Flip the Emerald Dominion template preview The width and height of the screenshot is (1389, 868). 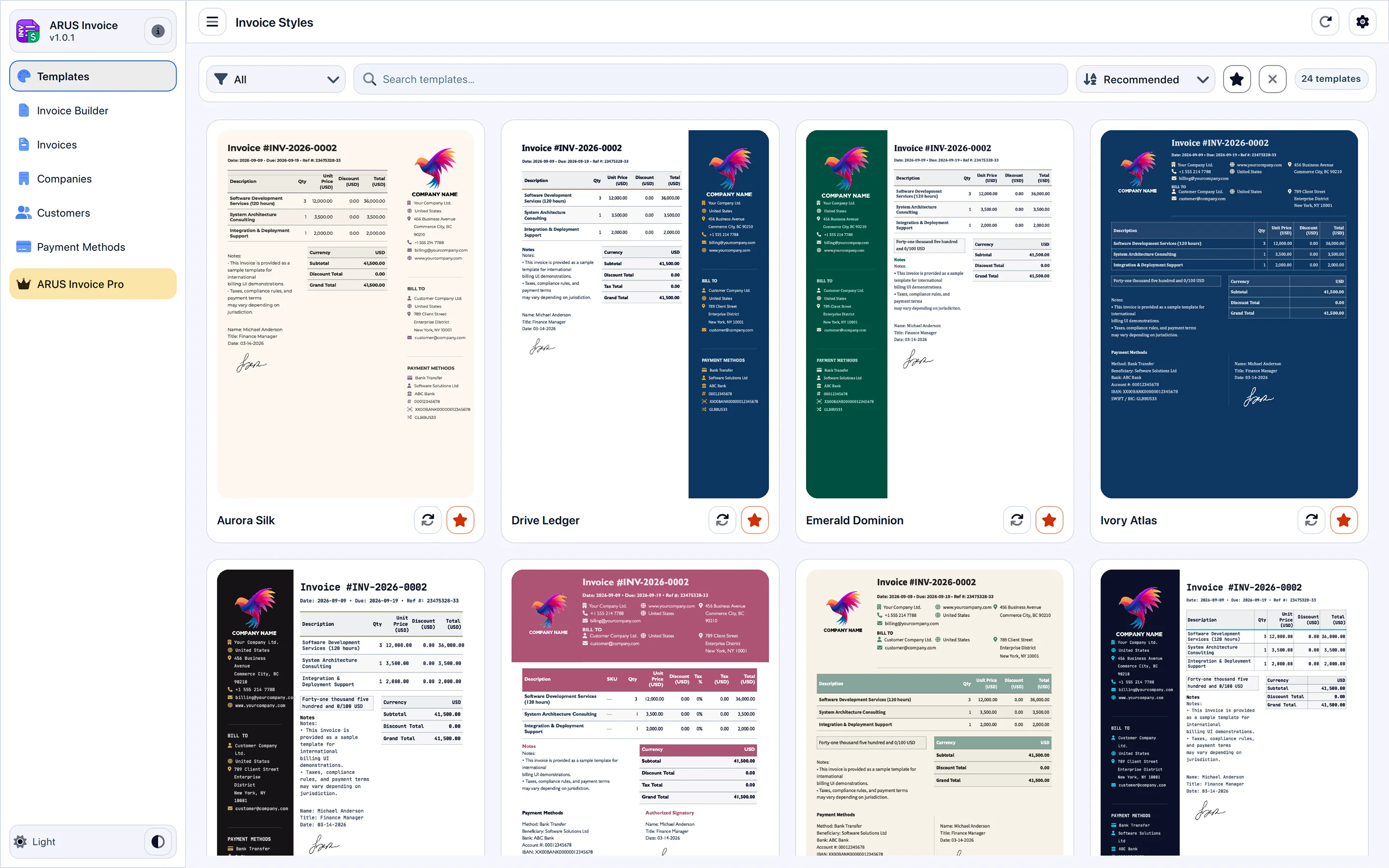[1017, 520]
